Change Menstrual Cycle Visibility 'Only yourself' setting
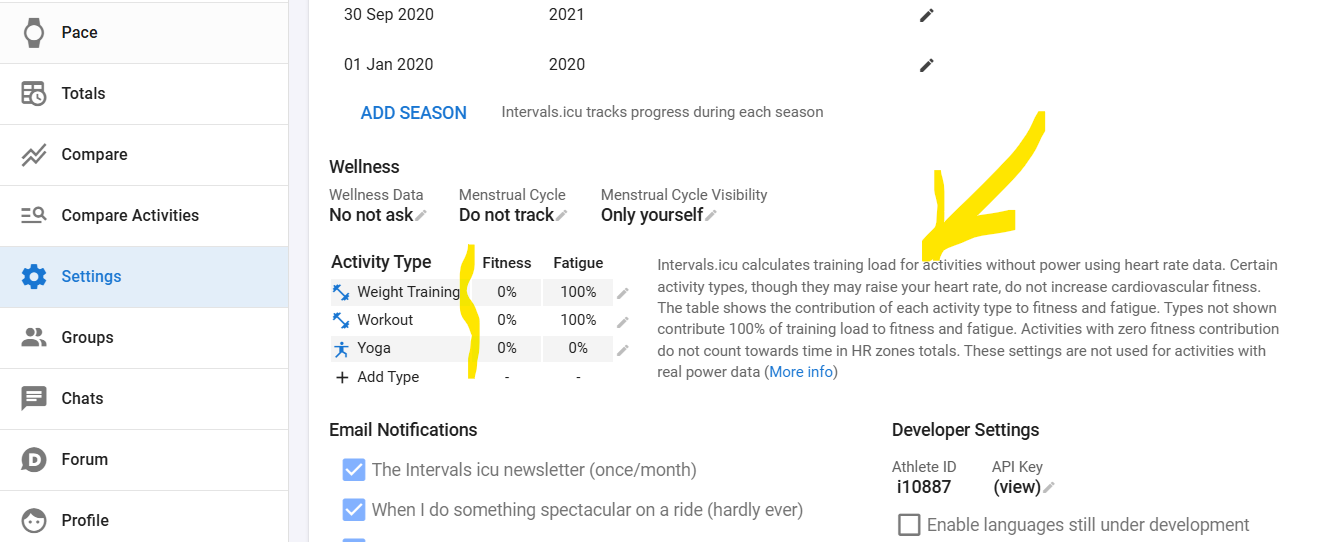 711,215
